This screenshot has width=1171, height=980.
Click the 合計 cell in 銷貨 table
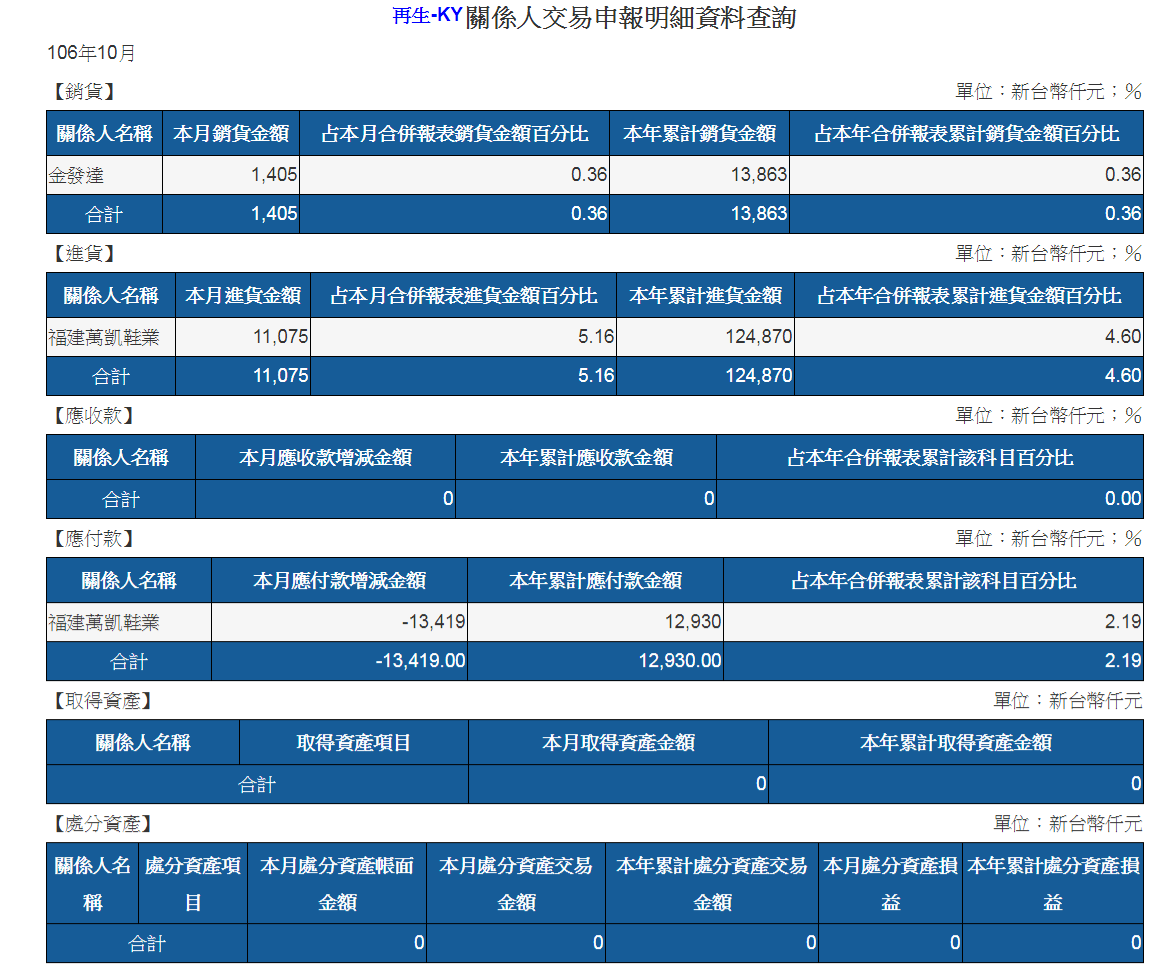pos(105,215)
